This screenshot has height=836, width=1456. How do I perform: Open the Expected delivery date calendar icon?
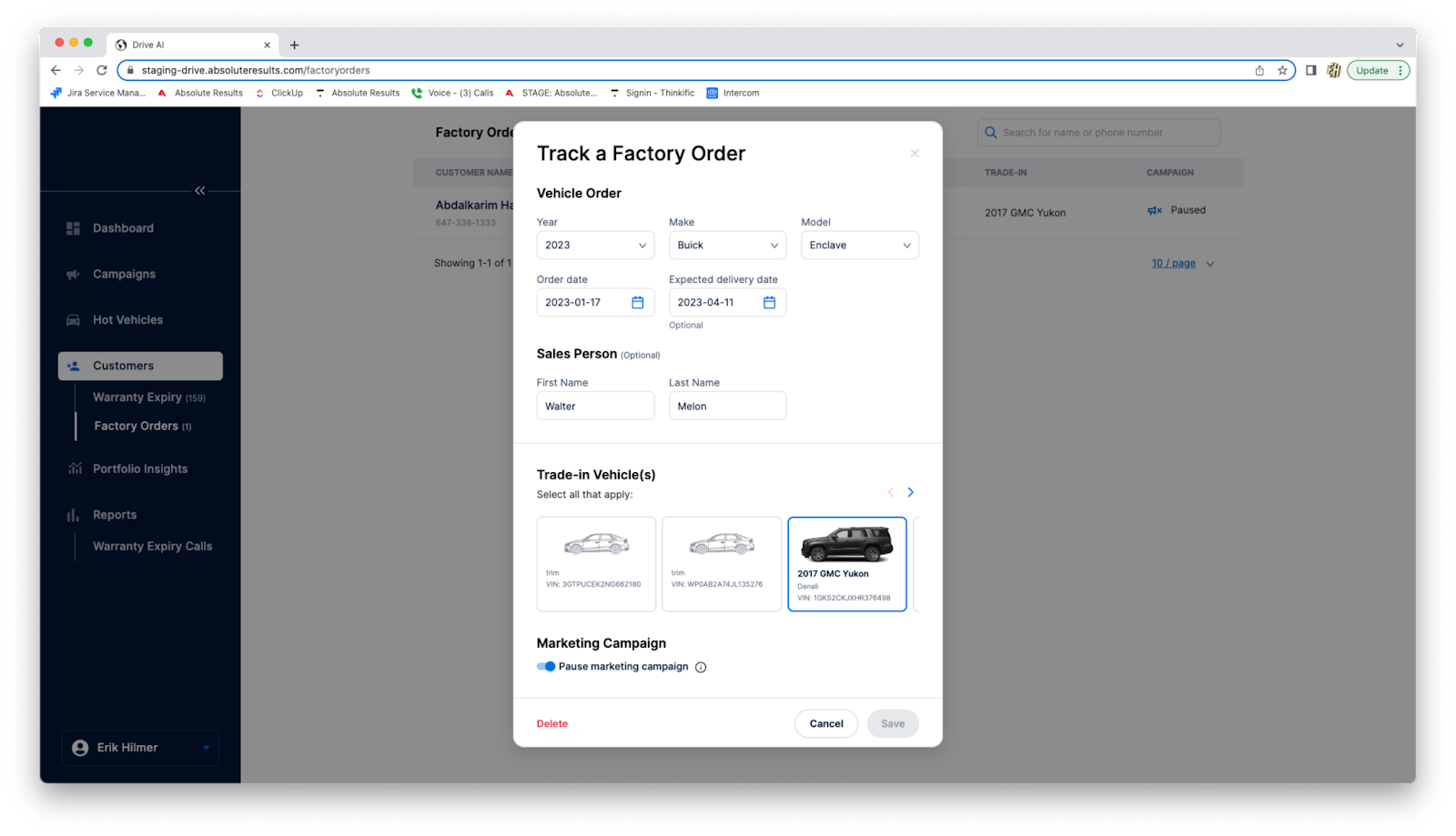click(x=769, y=303)
